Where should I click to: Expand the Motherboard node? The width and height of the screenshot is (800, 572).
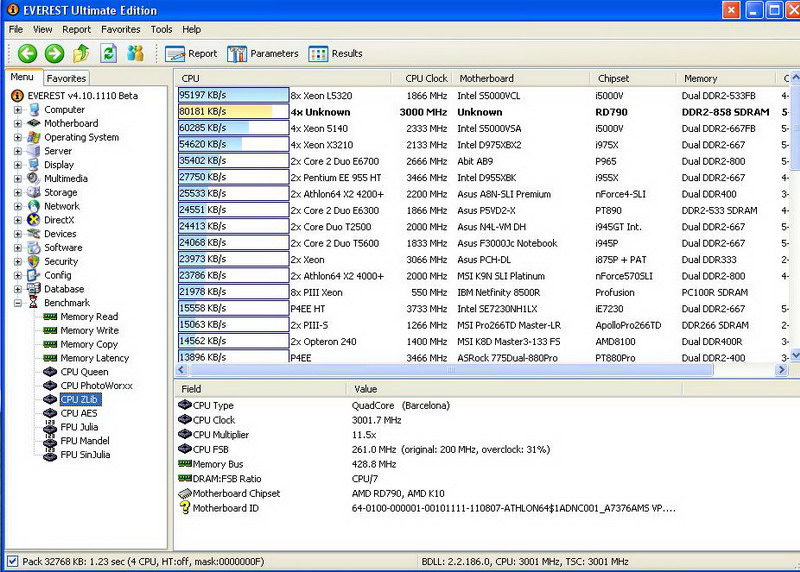point(18,123)
